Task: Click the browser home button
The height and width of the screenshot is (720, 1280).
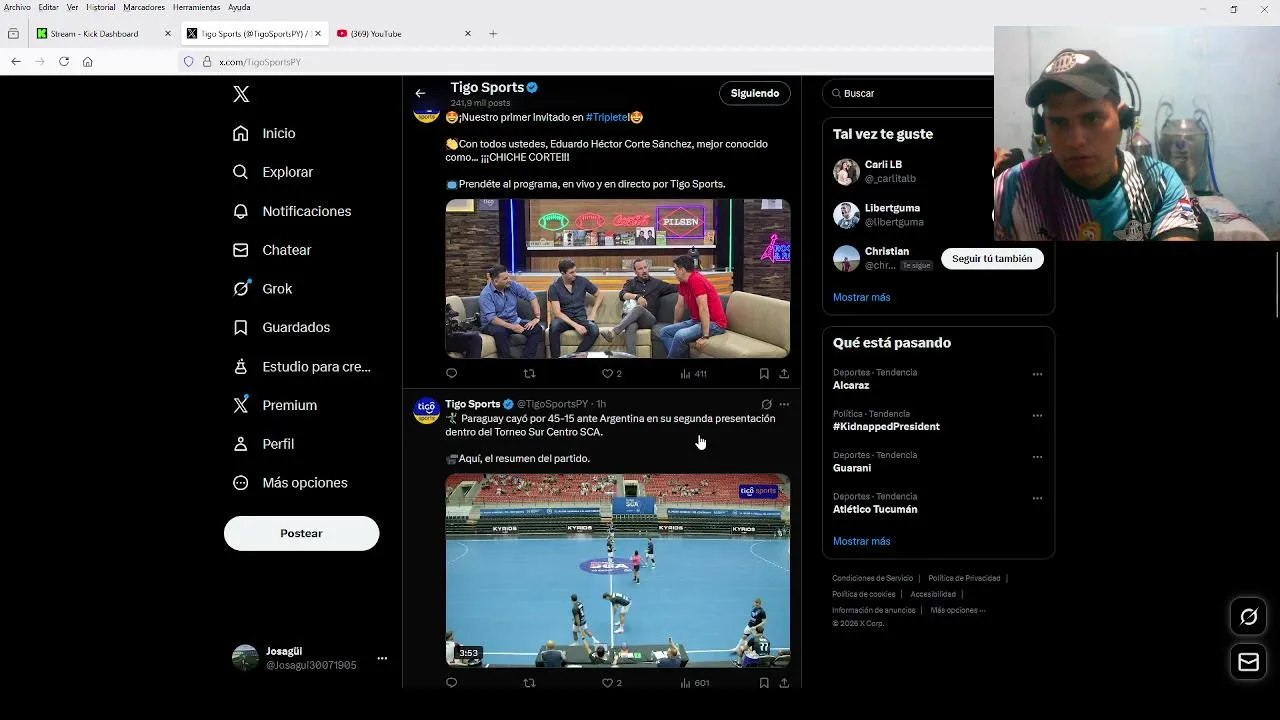Action: coord(88,61)
